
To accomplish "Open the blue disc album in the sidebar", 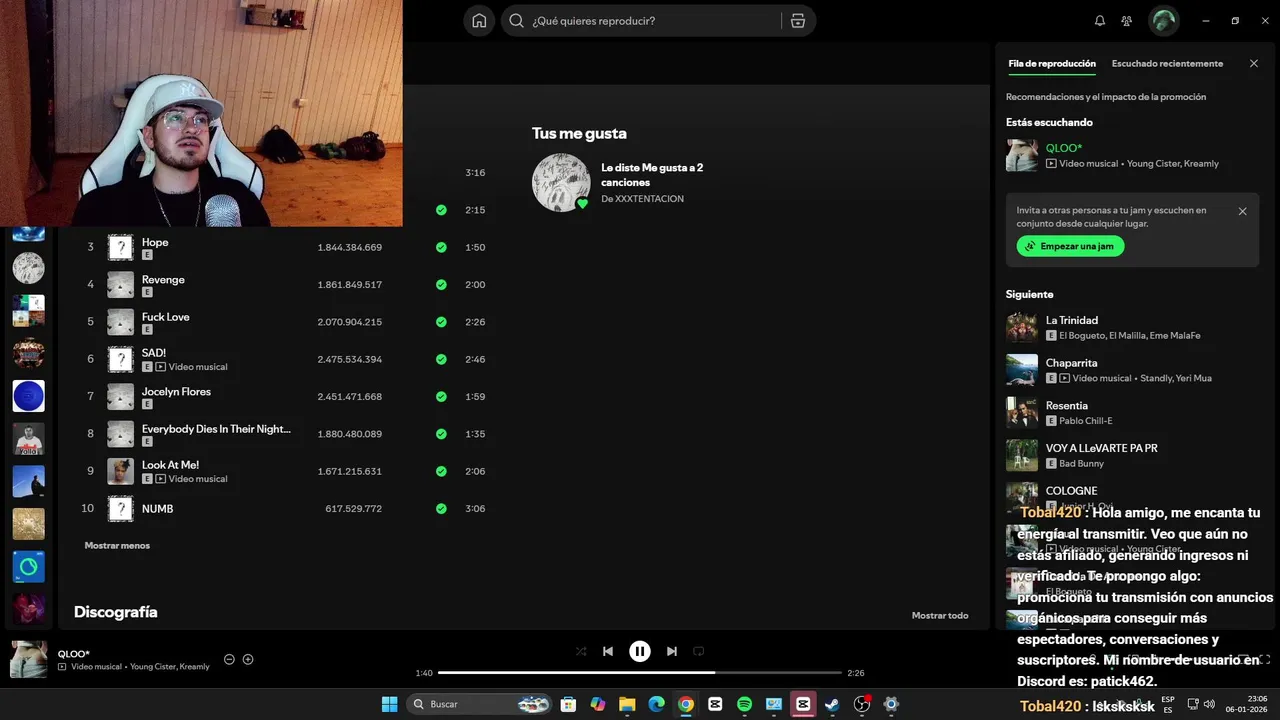I will tap(28, 396).
